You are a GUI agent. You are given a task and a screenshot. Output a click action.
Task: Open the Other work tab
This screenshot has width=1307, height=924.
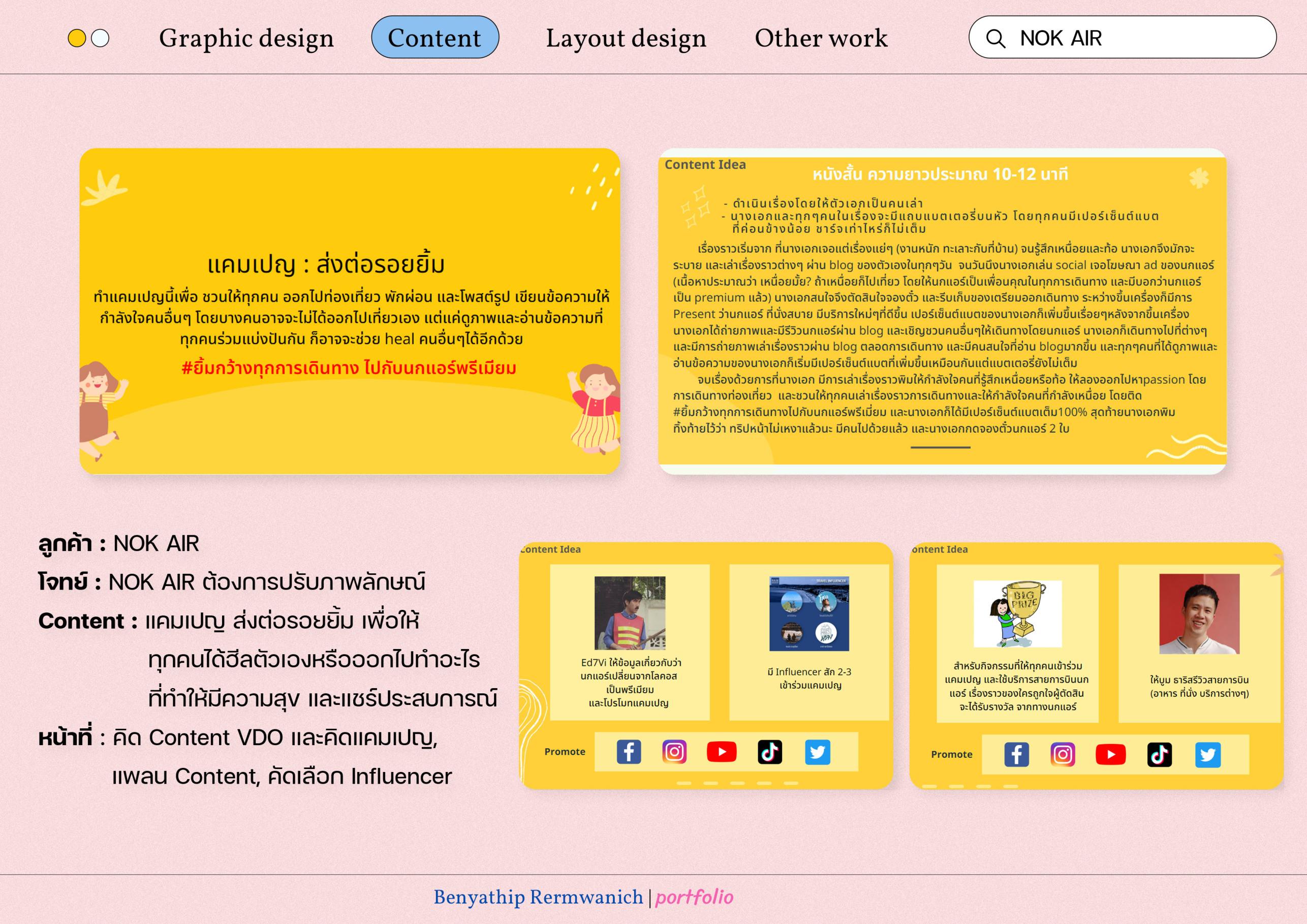coord(821,38)
